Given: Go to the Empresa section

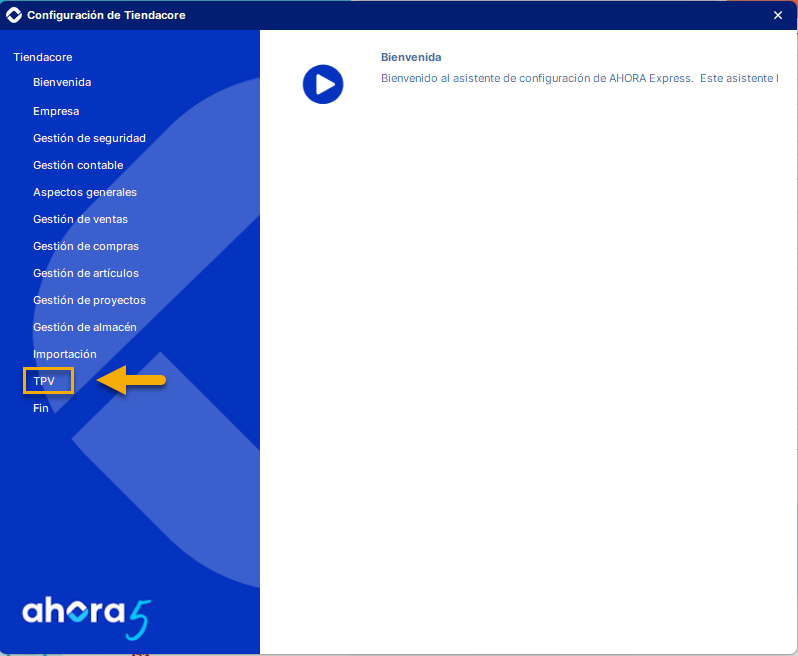Looking at the screenshot, I should coord(56,111).
